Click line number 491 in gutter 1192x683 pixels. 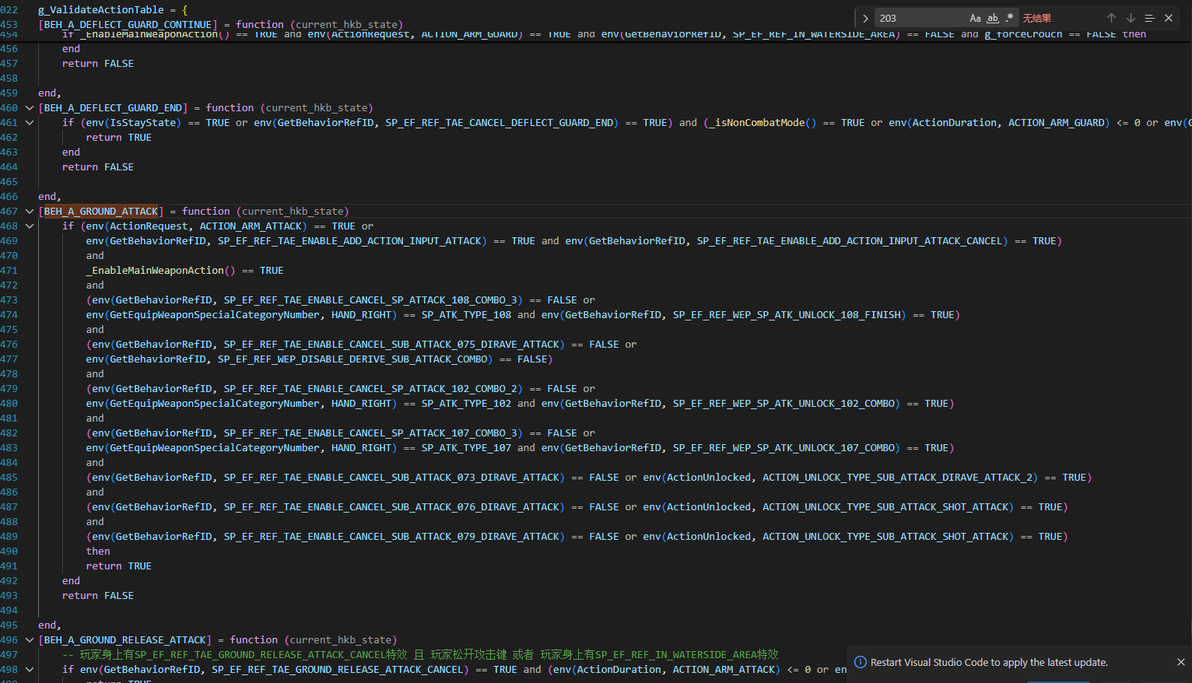coord(9,566)
